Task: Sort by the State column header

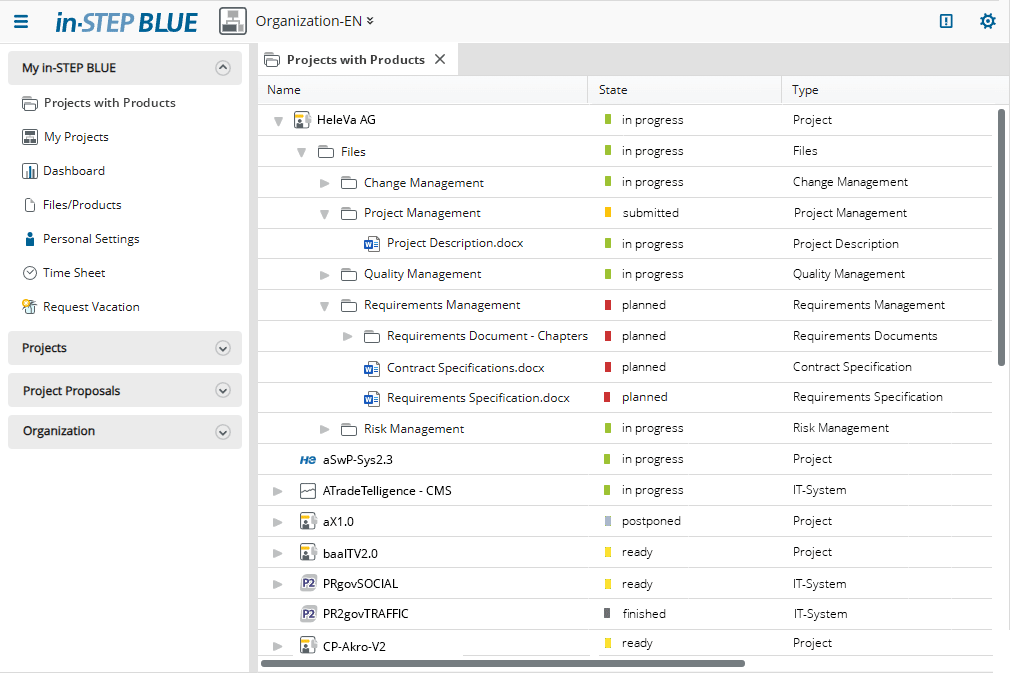Action: (x=613, y=90)
